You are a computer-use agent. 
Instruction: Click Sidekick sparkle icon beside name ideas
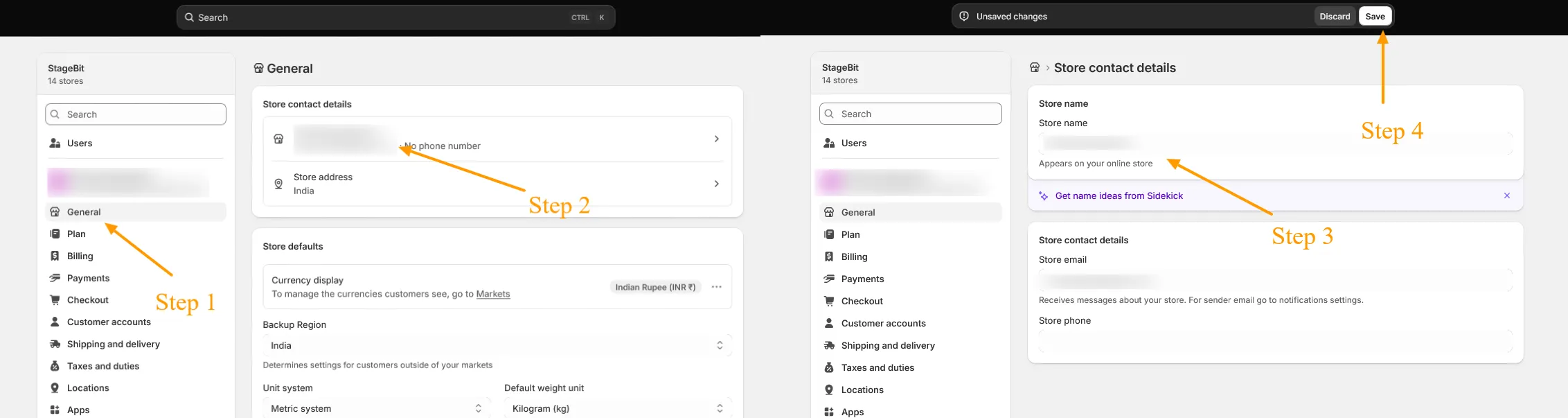pos(1044,196)
